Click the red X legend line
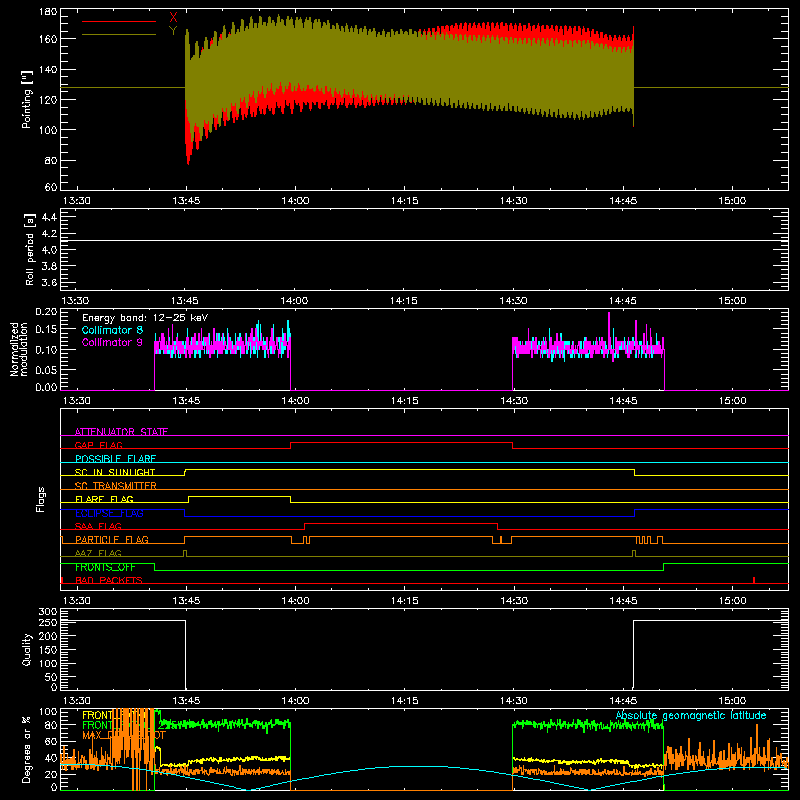The image size is (800, 800). (x=119, y=21)
